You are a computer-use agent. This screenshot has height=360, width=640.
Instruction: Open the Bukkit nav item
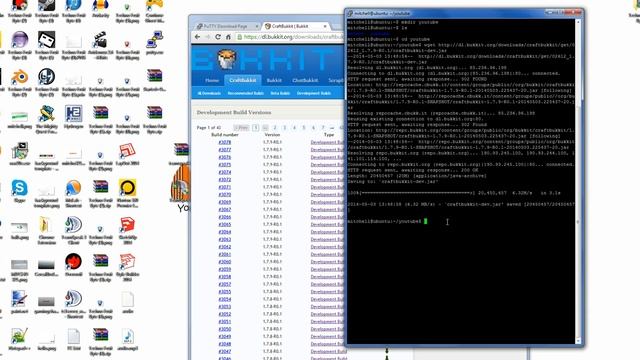click(x=274, y=80)
